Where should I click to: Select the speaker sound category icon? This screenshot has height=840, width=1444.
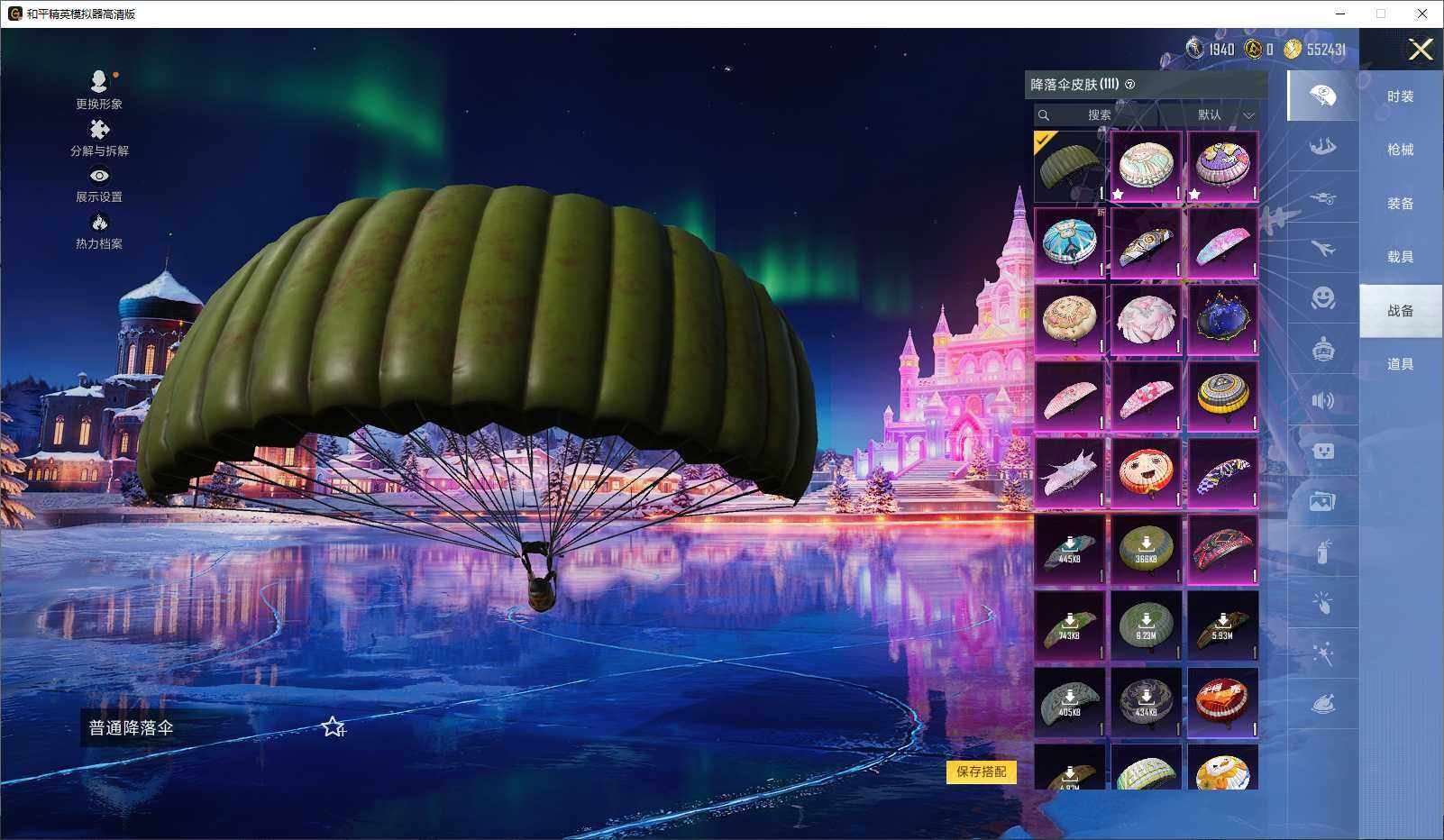point(1323,400)
